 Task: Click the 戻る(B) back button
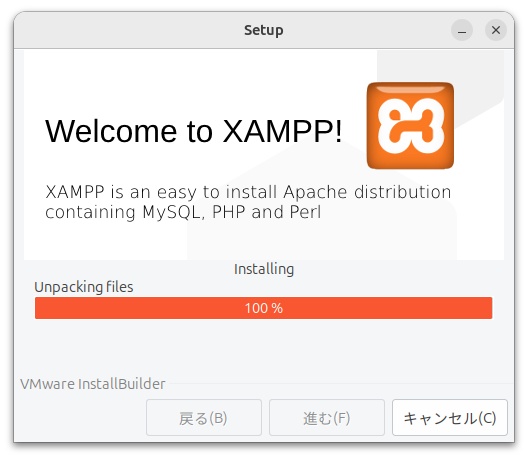coord(204,418)
